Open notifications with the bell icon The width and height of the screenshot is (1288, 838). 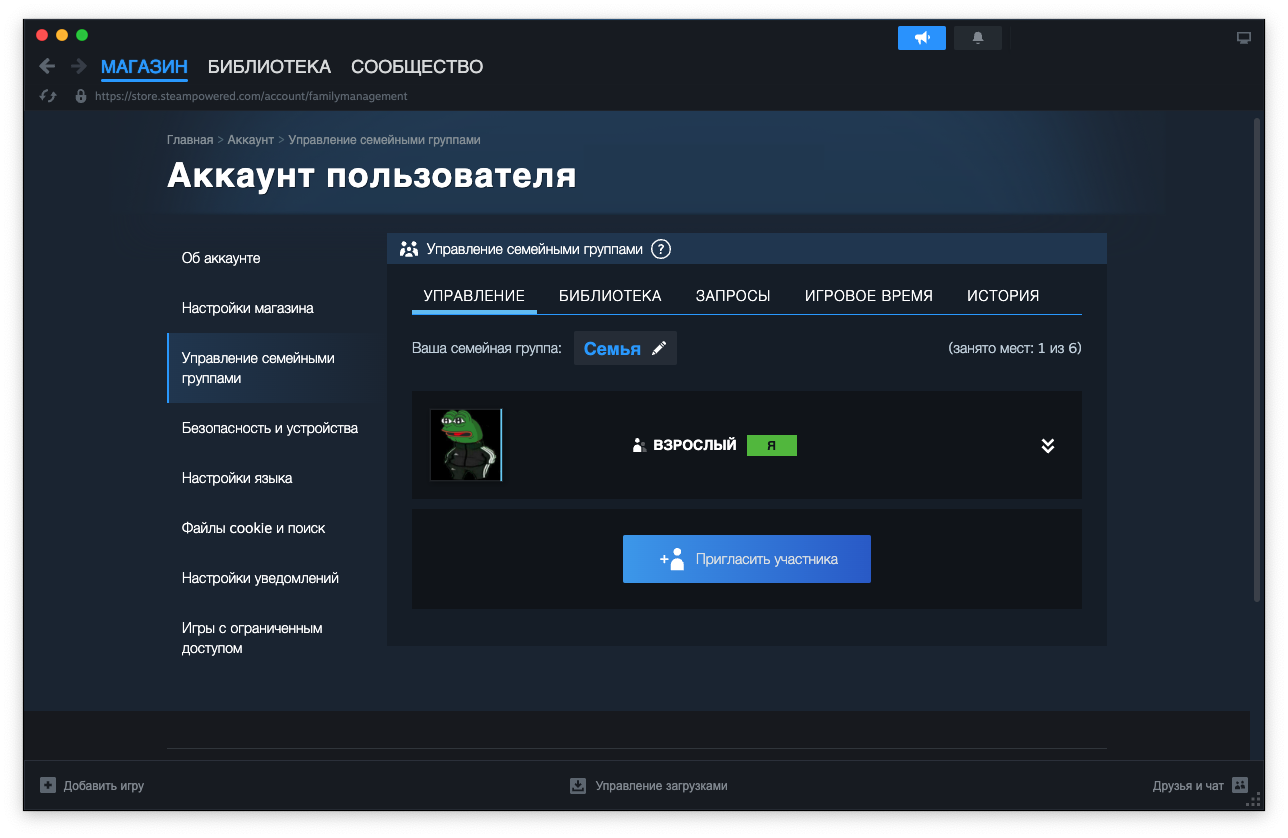(978, 38)
